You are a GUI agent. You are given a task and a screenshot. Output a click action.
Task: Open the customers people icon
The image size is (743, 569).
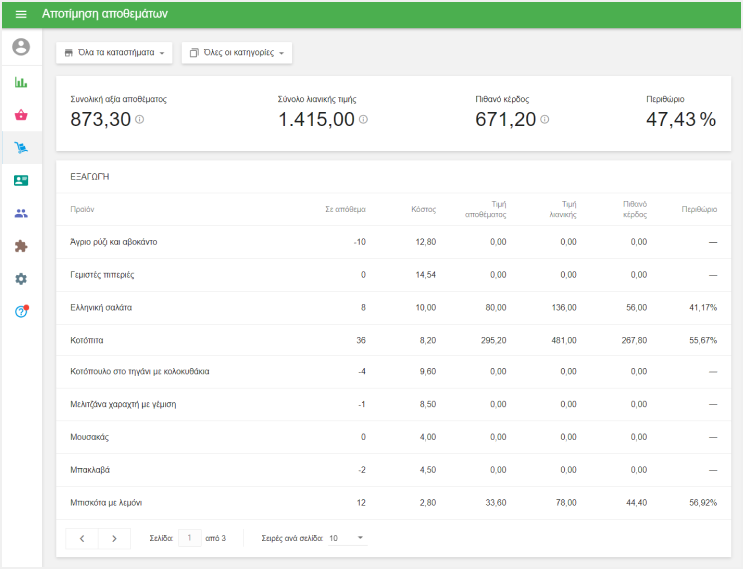(21, 213)
